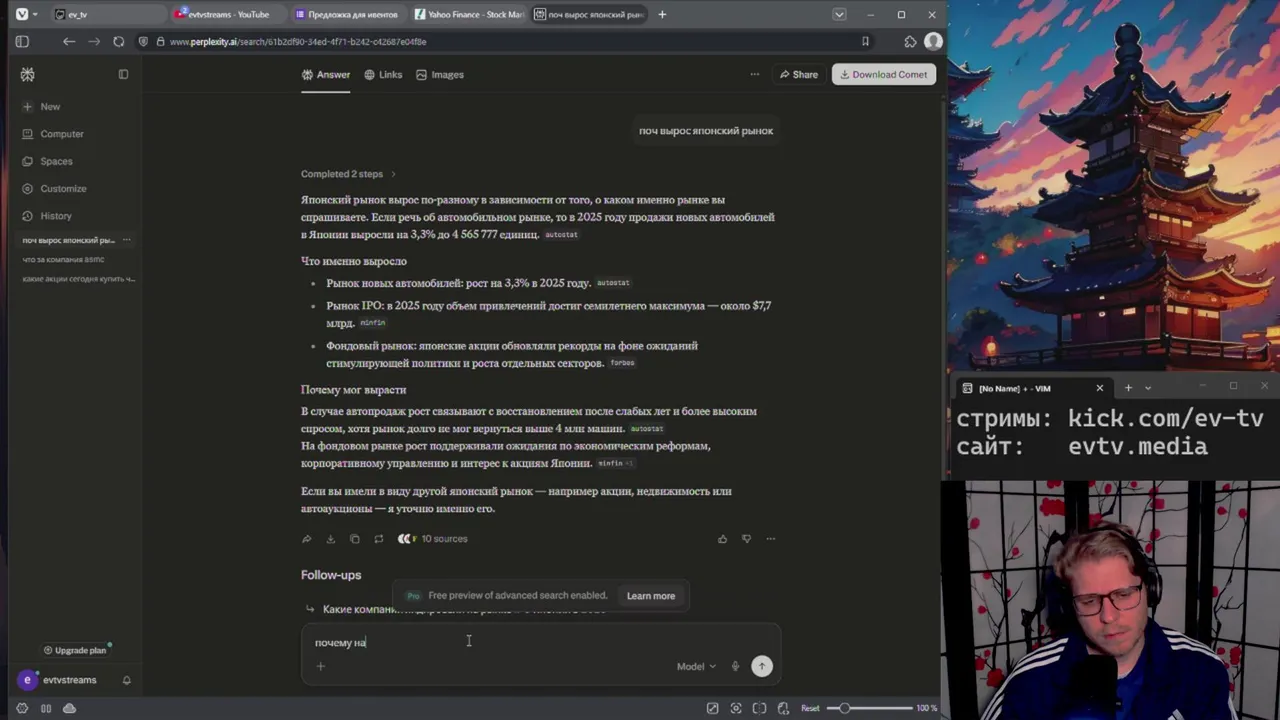Open the first autostat source citation
Screen dimensions: 1280x720
[x=561, y=234]
